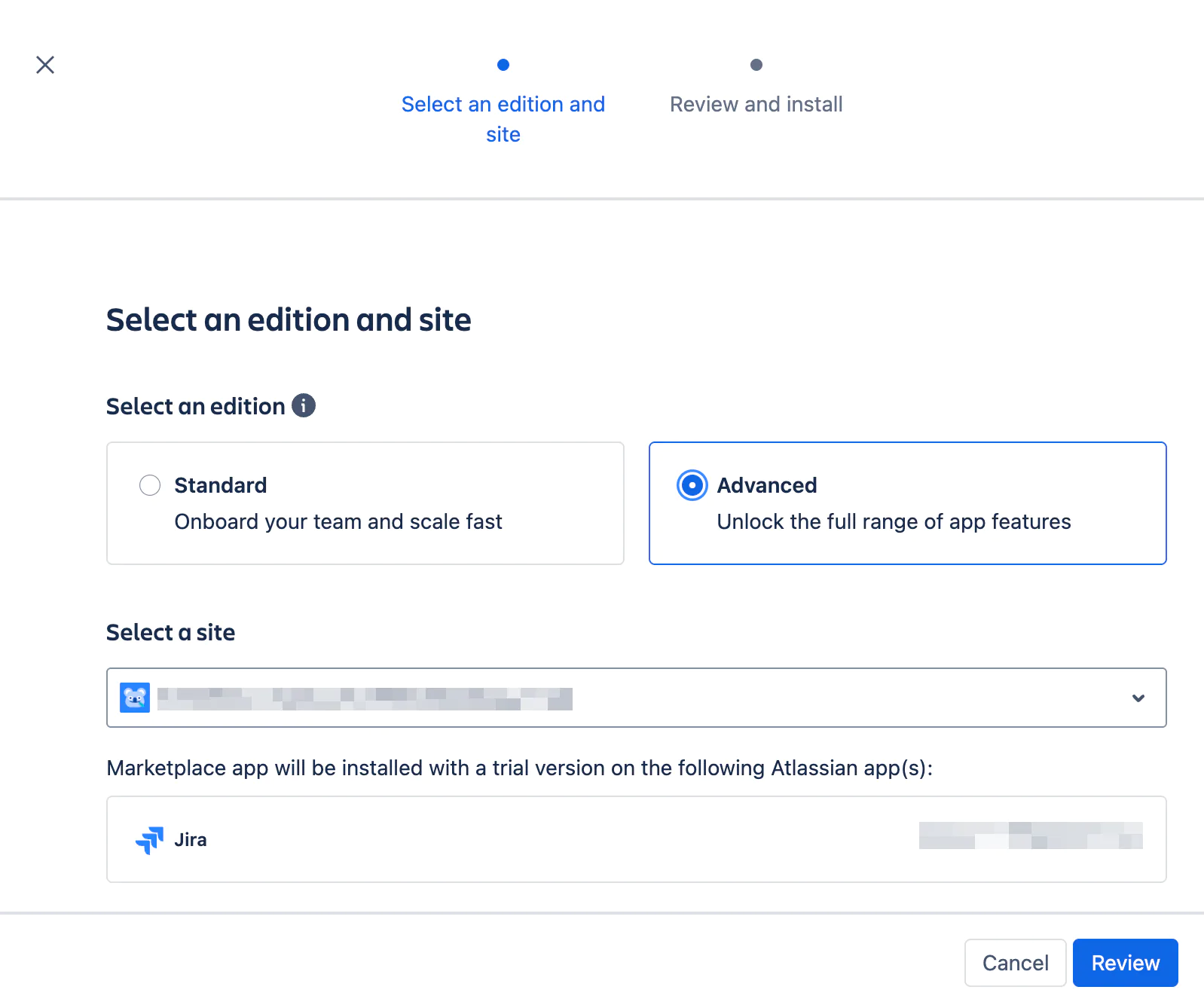
Task: Choose the Standard edition card description
Action: click(338, 521)
